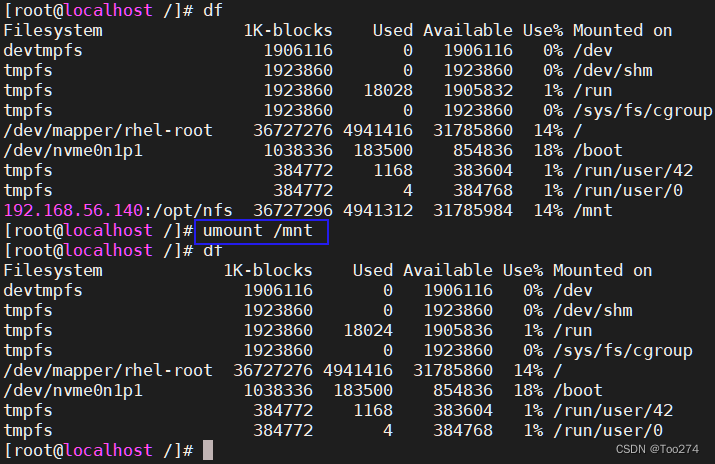This screenshot has height=464, width=715.
Task: Click /dev/mapper/rhel-root in the first table
Action: [x=108, y=131]
